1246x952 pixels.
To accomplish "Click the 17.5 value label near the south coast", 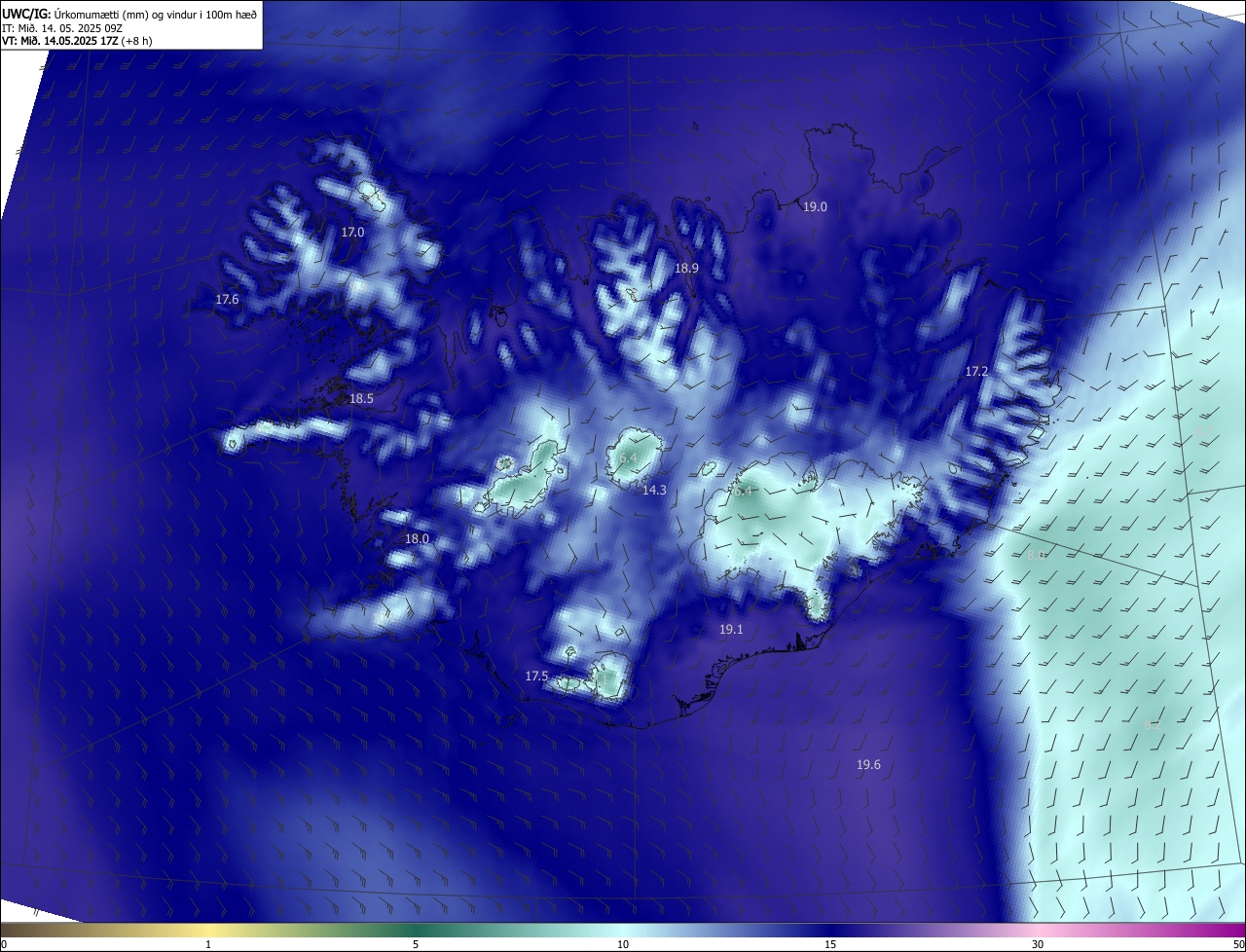I will 536,676.
